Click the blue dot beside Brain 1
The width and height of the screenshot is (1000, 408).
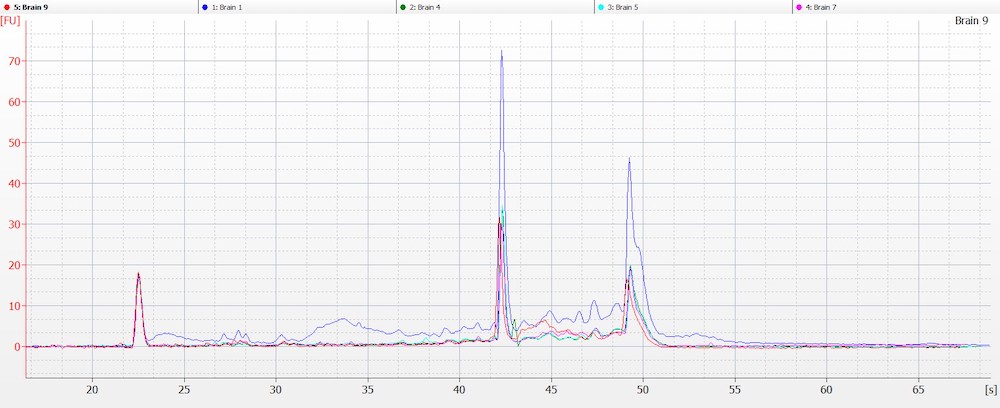click(205, 7)
